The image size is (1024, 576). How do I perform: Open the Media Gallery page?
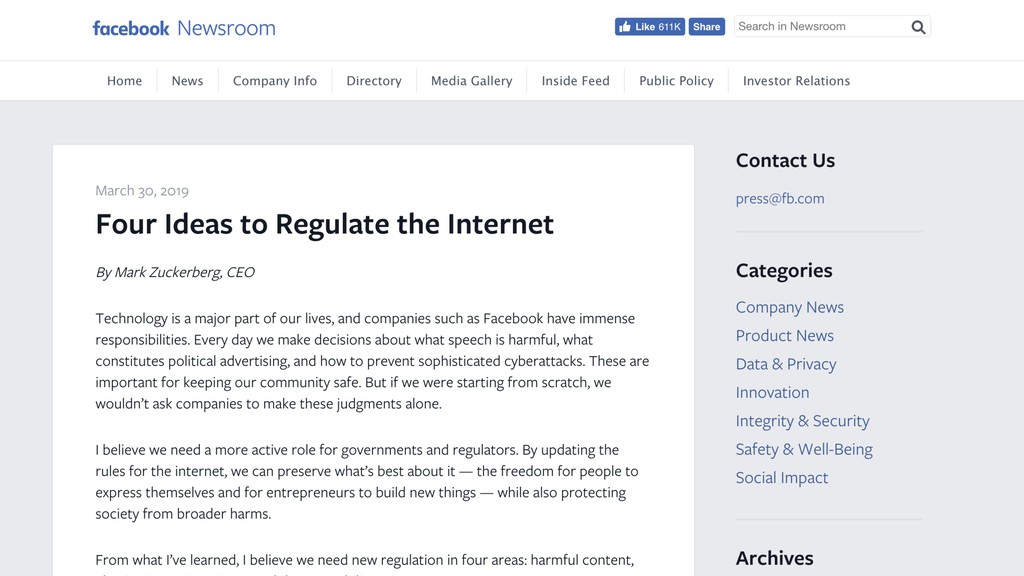(472, 81)
